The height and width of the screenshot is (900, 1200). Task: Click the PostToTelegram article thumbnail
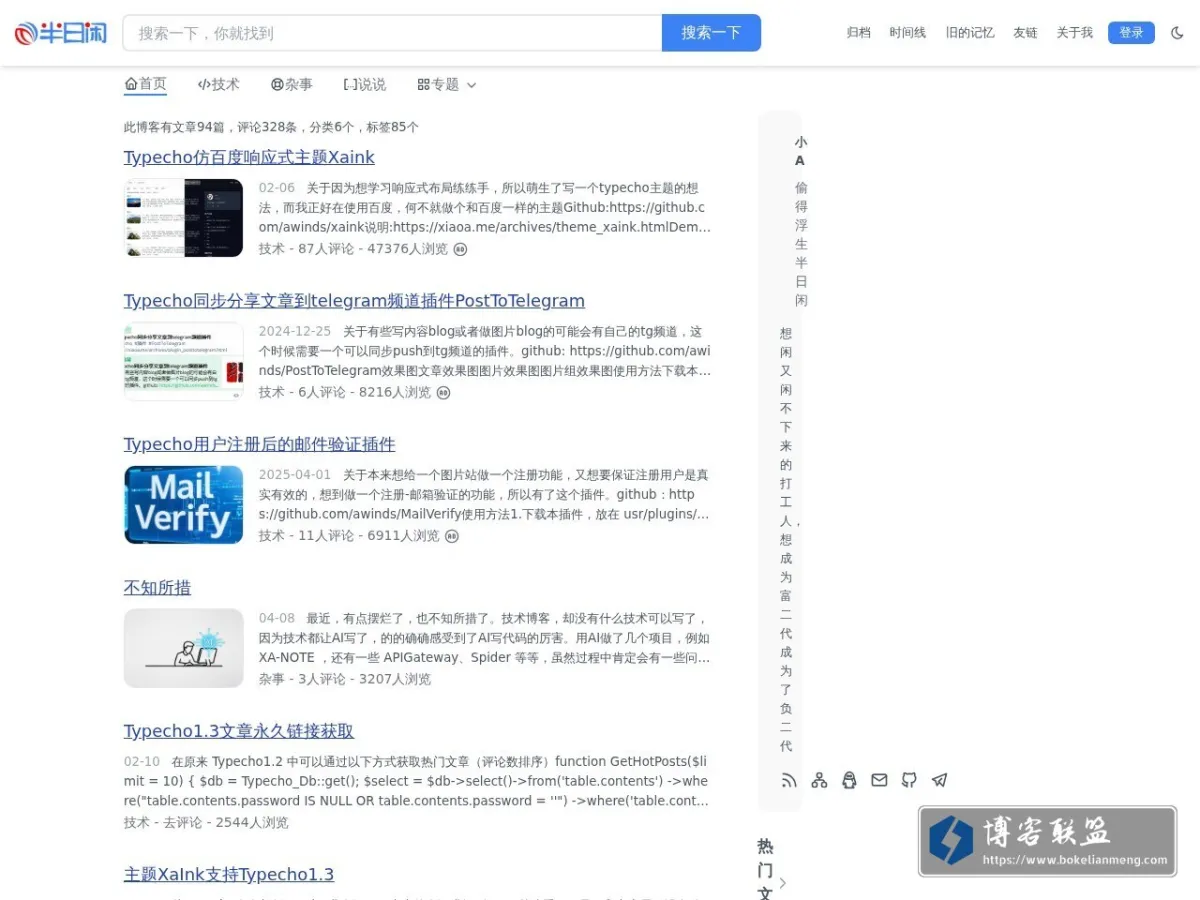click(x=184, y=361)
